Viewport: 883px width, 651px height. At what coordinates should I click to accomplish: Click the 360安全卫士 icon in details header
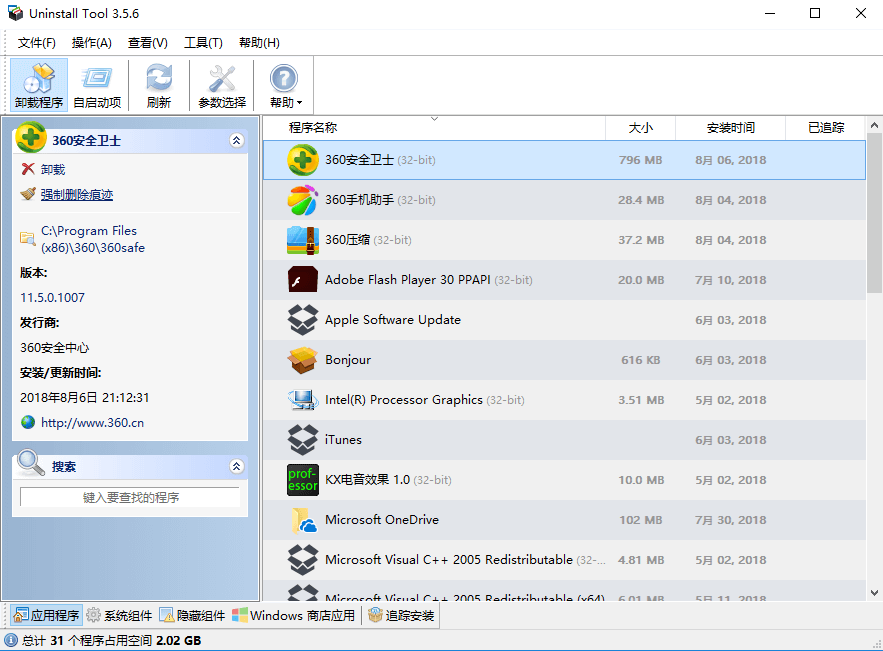coord(31,137)
